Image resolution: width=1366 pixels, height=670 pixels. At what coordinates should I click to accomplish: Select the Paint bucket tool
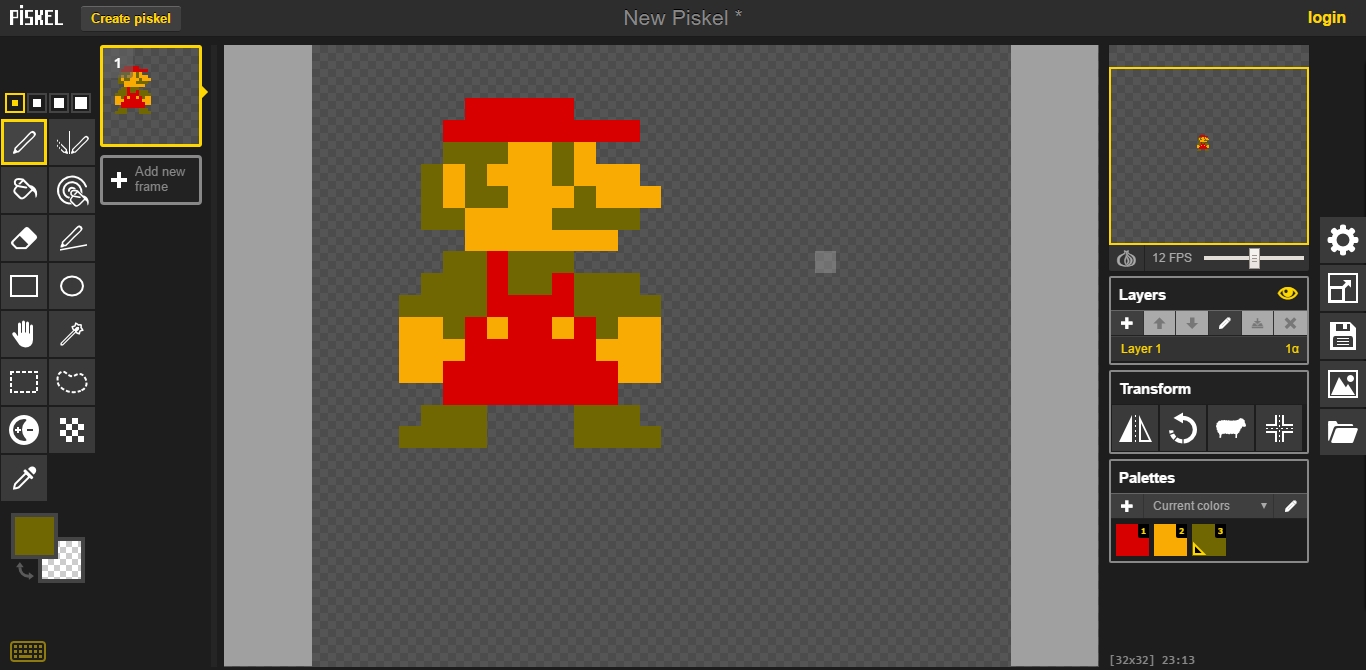[24, 190]
